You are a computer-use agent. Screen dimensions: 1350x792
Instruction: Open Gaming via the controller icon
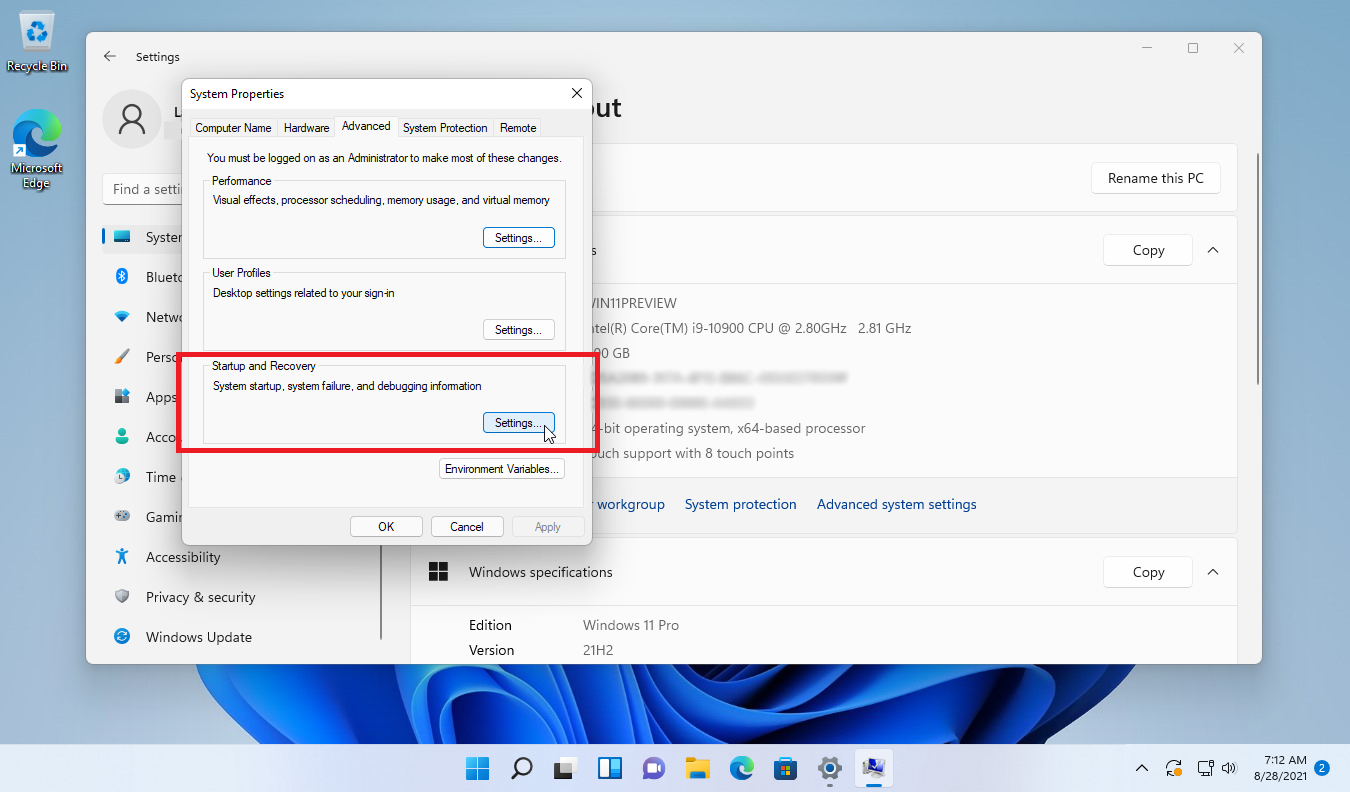coord(122,517)
